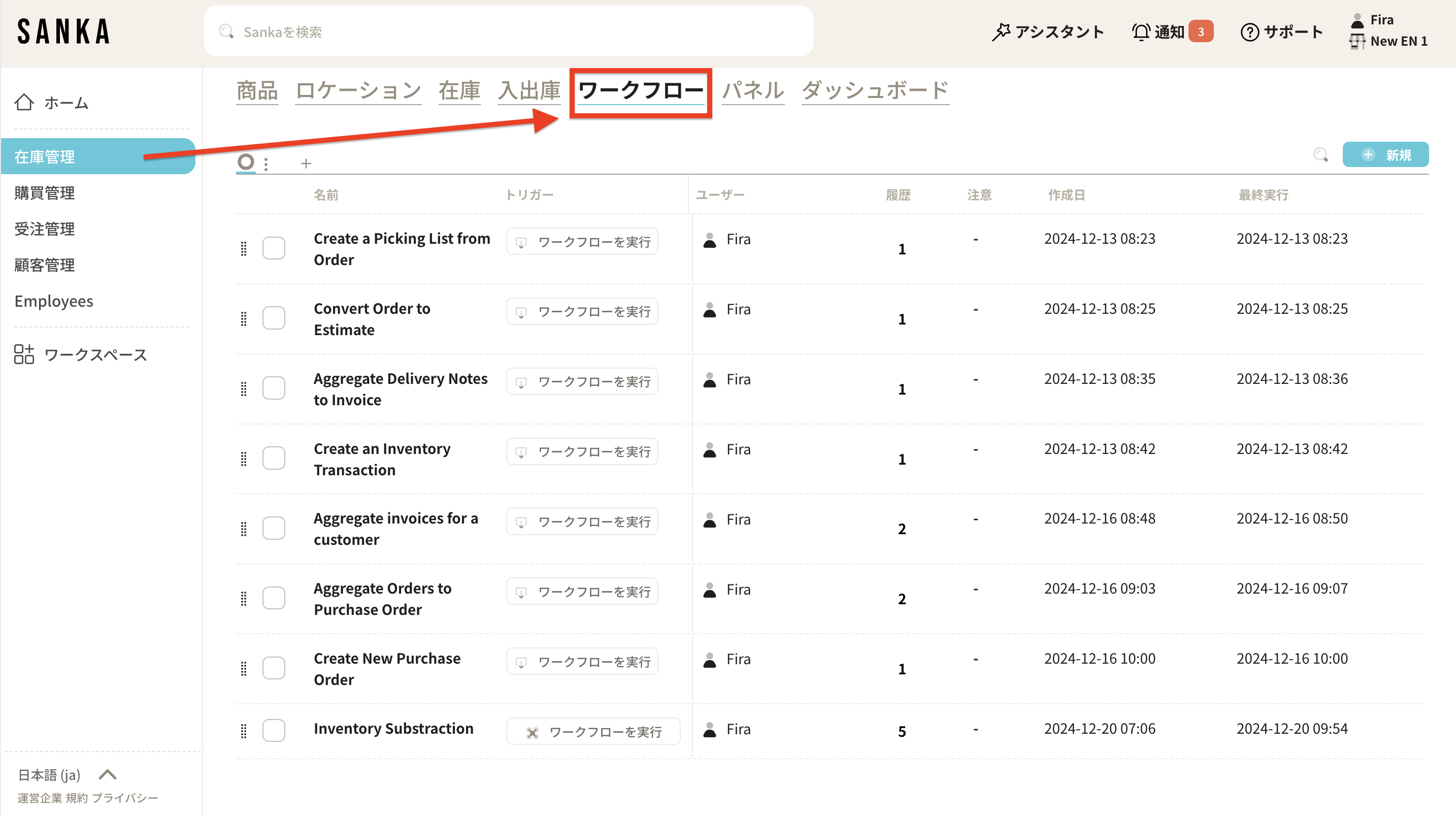The height and width of the screenshot is (816, 1456).
Task: Click the 新規 button
Action: pyautogui.click(x=1385, y=154)
